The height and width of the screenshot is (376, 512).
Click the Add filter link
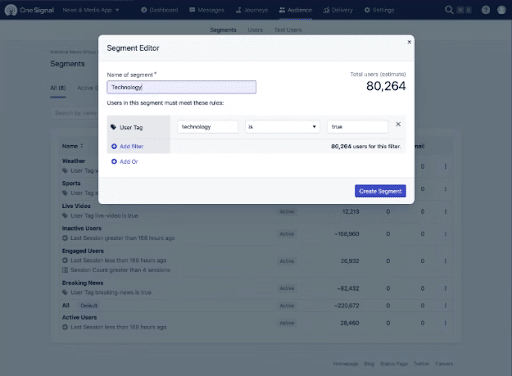132,146
